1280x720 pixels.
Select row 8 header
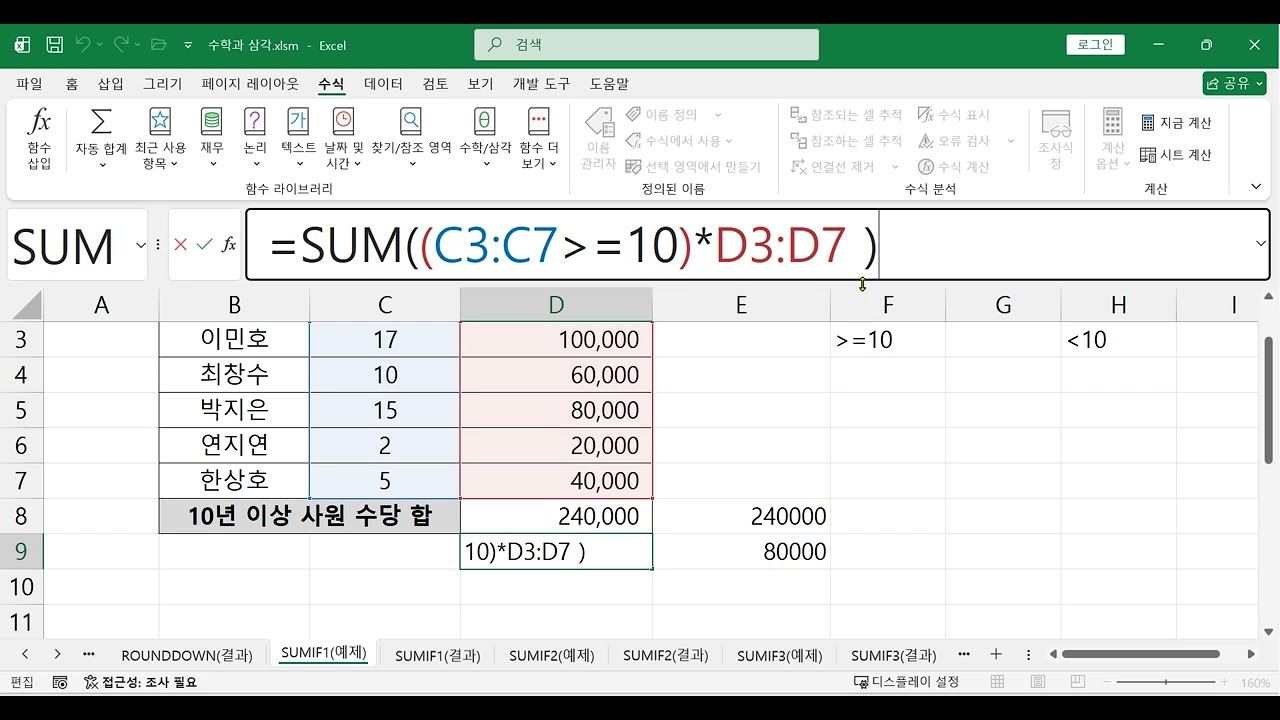(22, 516)
